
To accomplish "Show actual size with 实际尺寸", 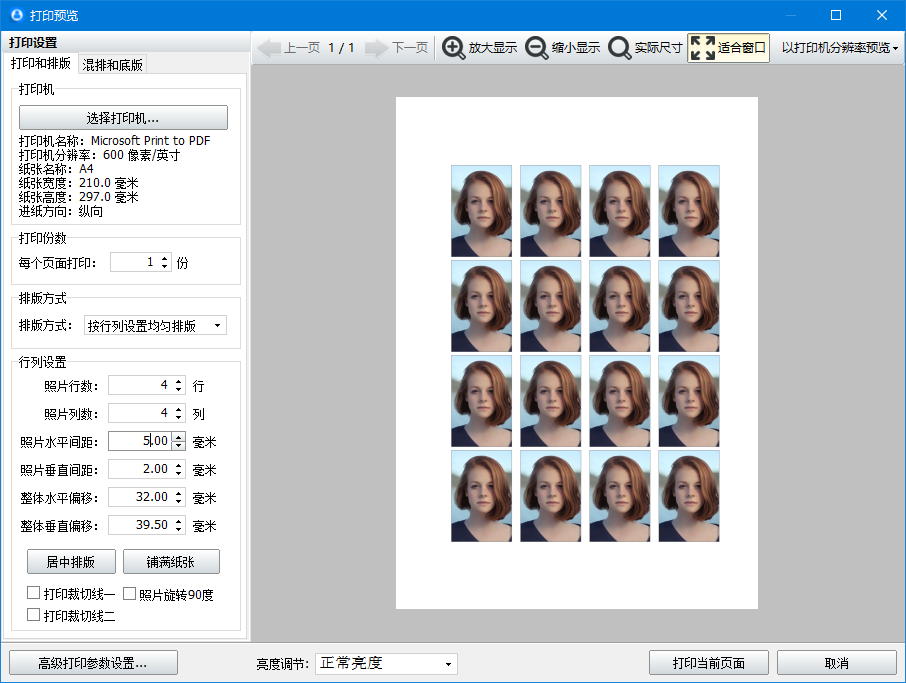I will [x=645, y=48].
